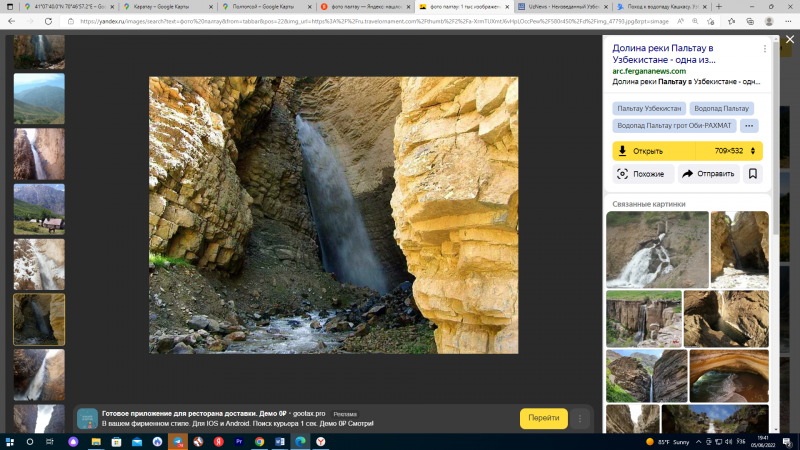
Task: Open the arc.fergananews.com source link
Action: click(649, 71)
